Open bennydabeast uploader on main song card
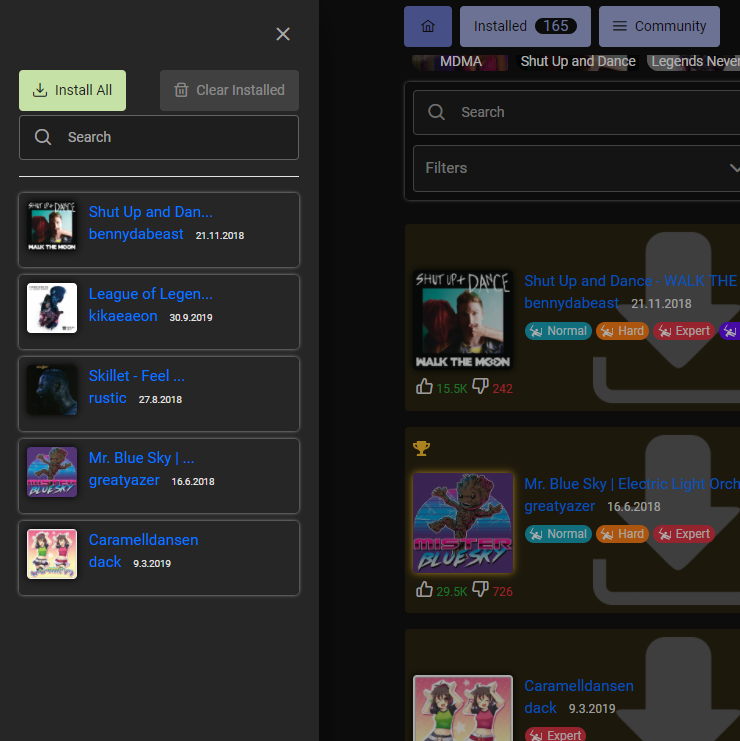 point(571,303)
